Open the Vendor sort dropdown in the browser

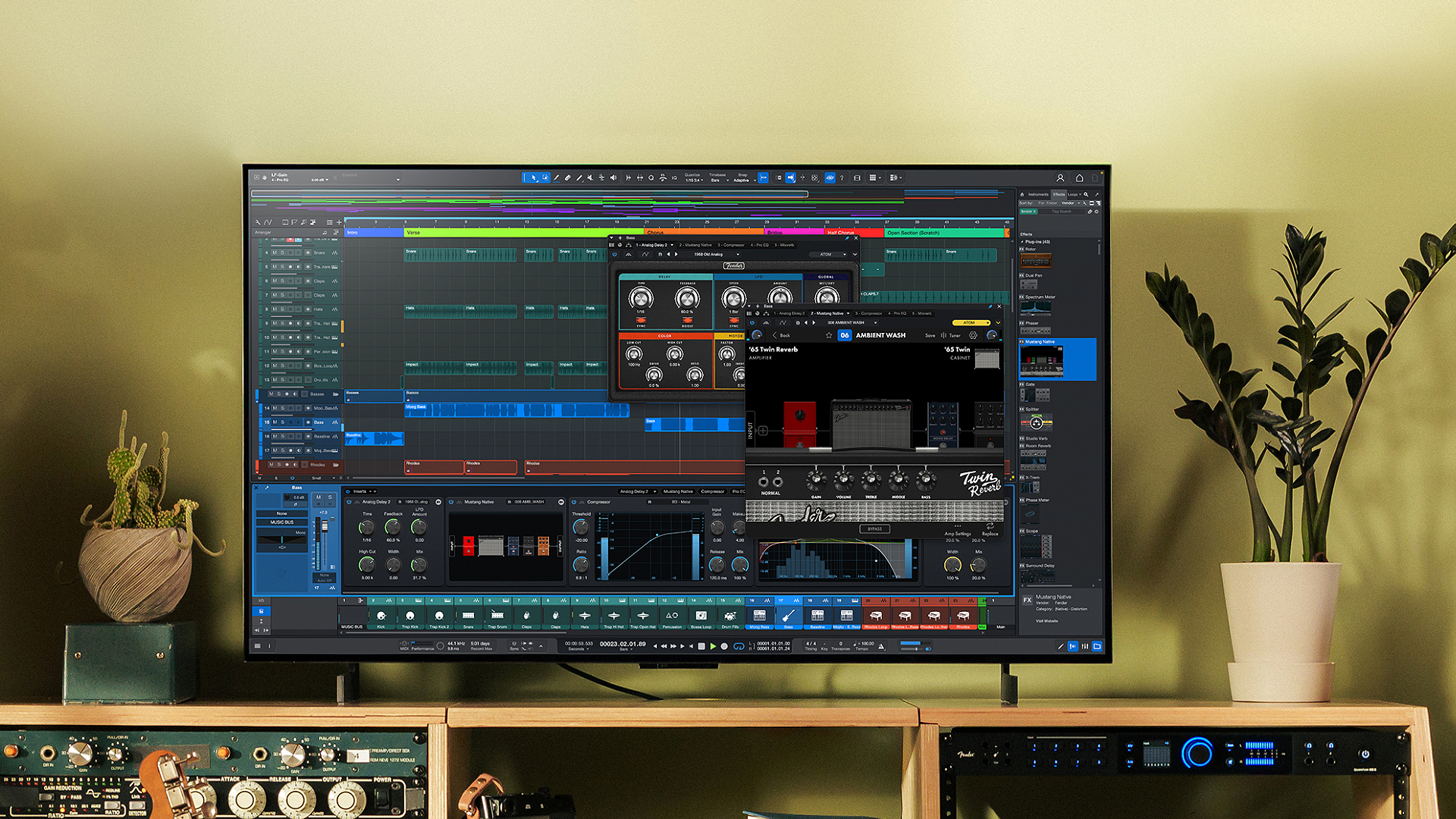click(x=1069, y=203)
